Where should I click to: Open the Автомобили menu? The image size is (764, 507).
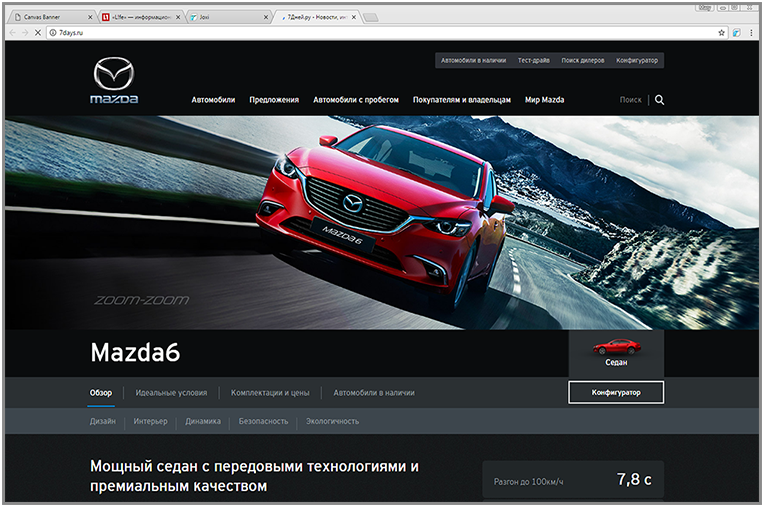pyautogui.click(x=213, y=100)
